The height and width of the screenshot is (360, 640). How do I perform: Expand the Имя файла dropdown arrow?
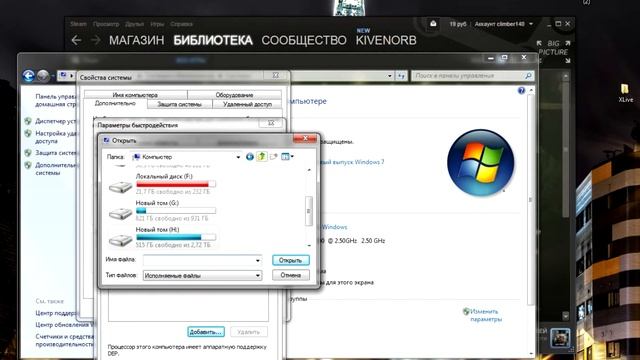[258, 260]
